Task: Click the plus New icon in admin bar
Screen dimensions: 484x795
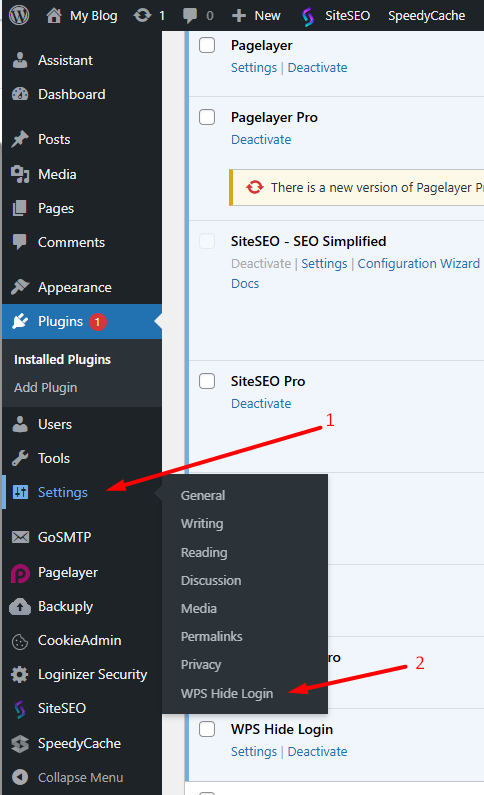Action: coord(239,16)
